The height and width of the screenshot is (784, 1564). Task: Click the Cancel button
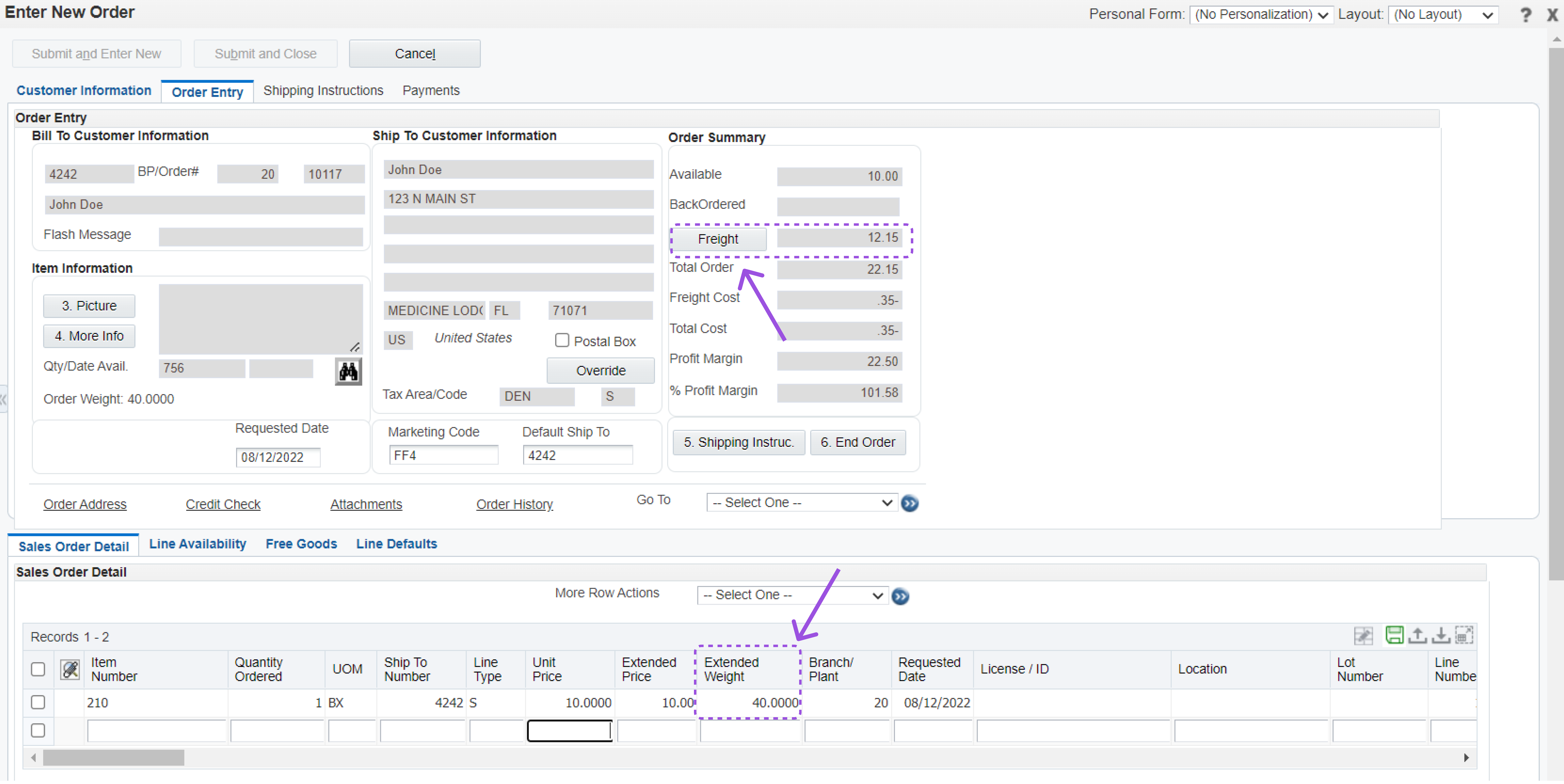[415, 53]
